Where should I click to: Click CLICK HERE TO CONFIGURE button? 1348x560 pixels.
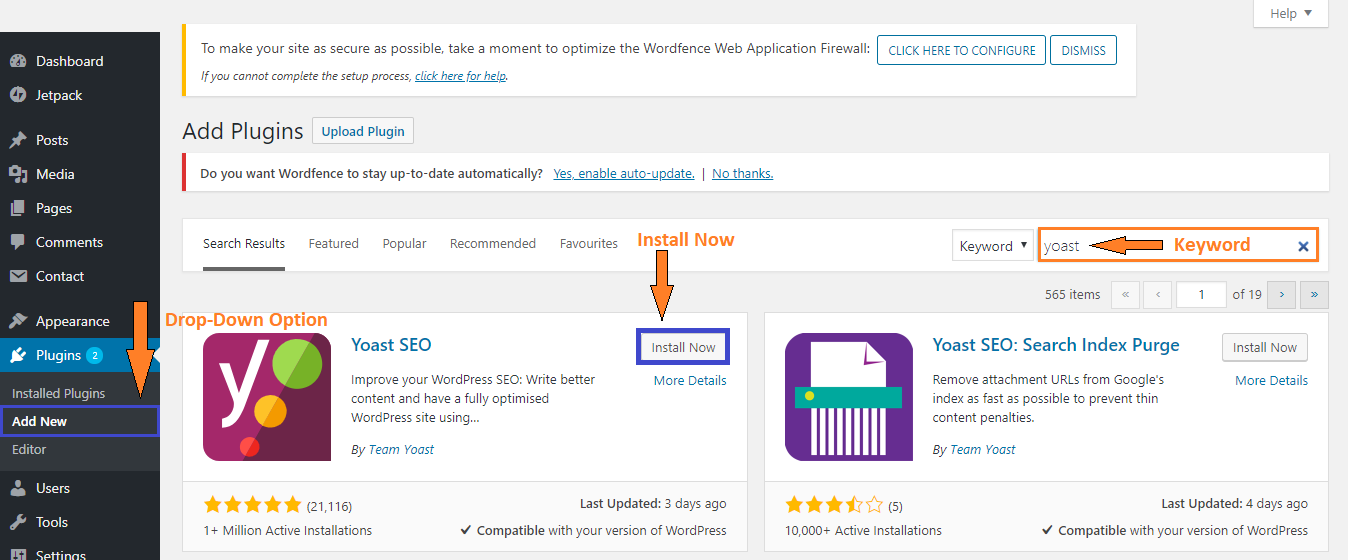click(962, 50)
